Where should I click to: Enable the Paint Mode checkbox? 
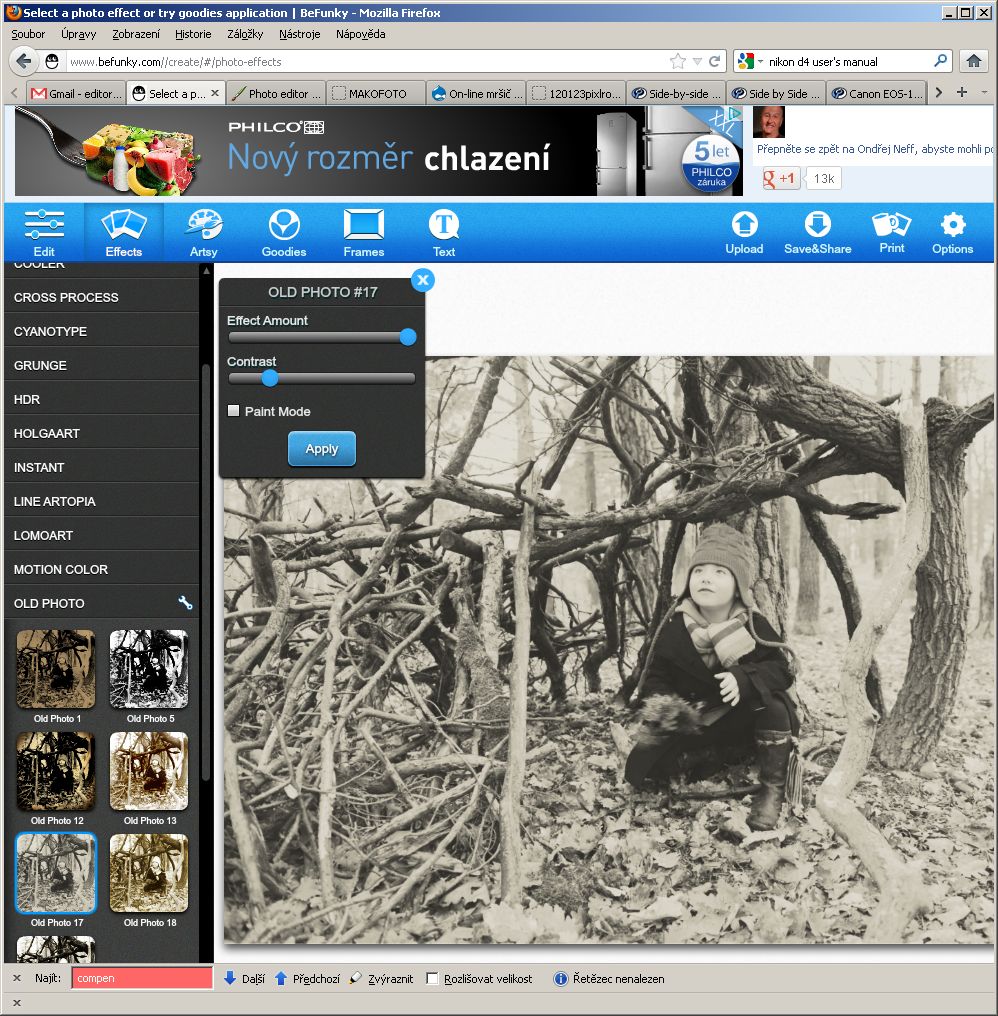pos(234,411)
